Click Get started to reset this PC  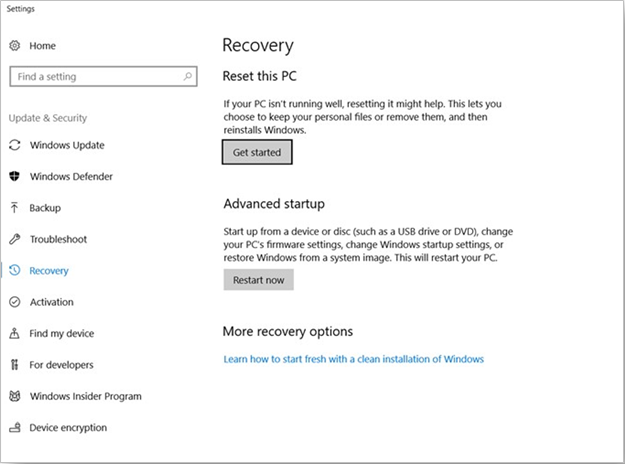pos(257,152)
